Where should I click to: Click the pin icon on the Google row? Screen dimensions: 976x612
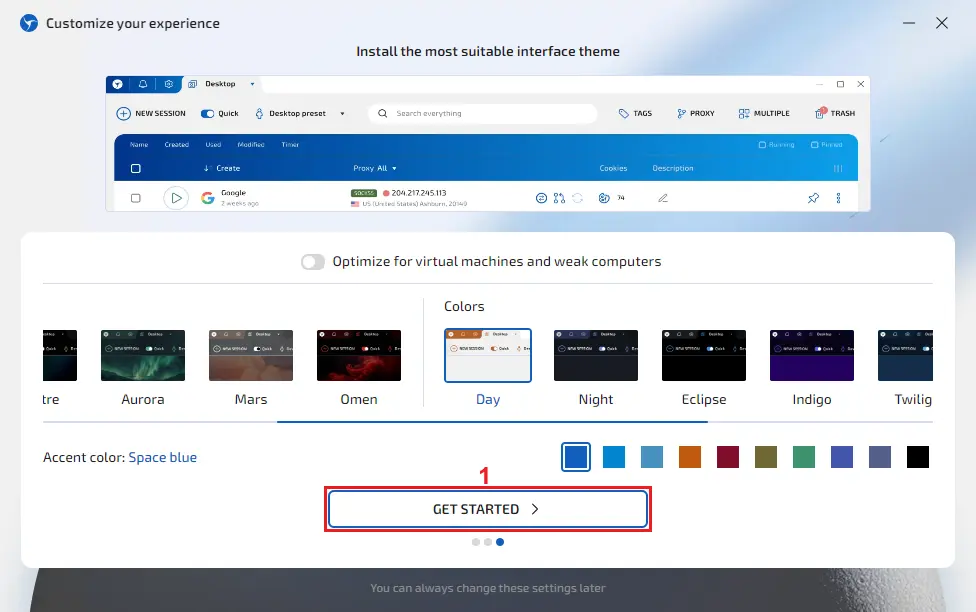coord(813,198)
